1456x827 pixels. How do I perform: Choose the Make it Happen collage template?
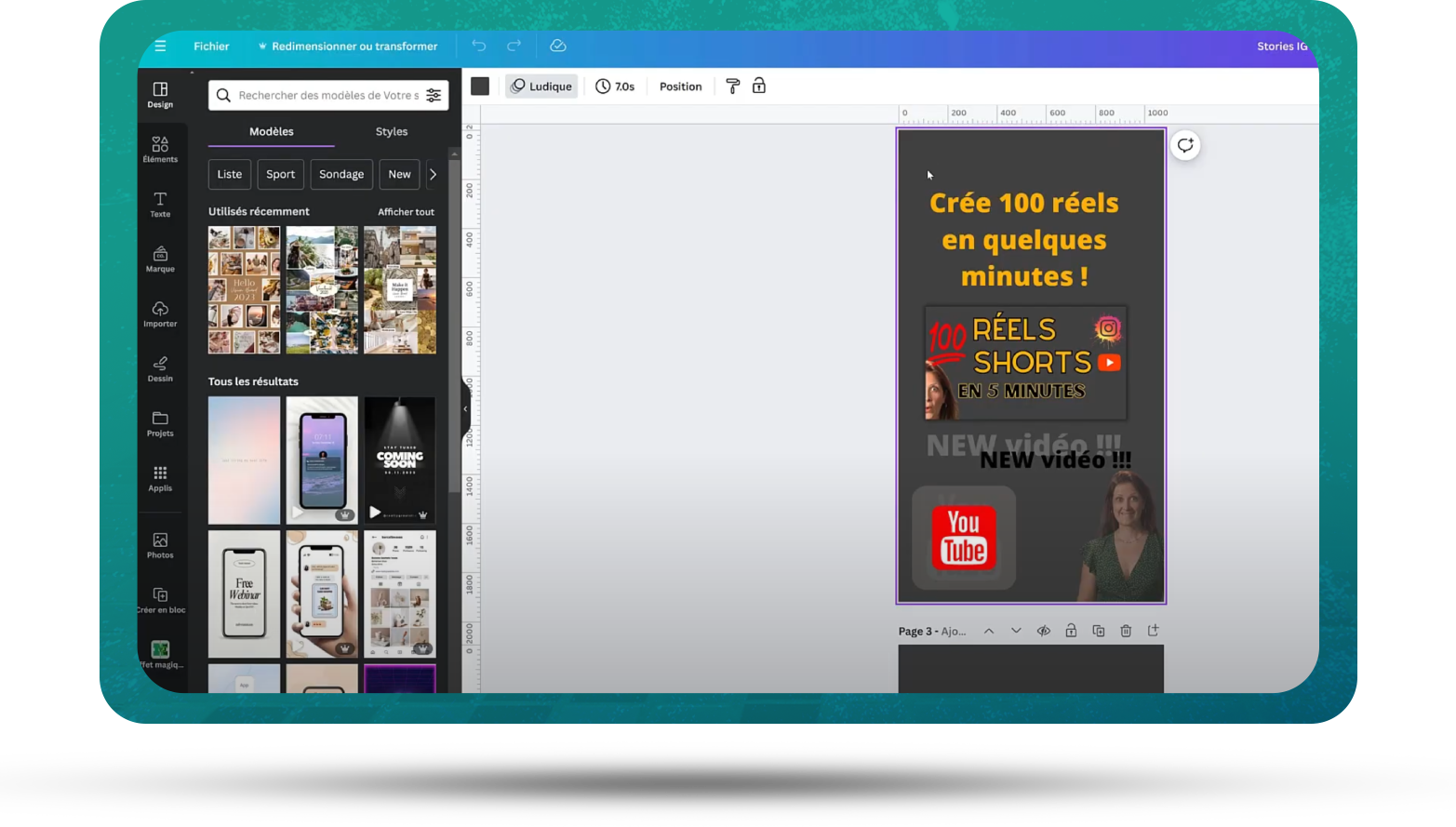tap(400, 290)
